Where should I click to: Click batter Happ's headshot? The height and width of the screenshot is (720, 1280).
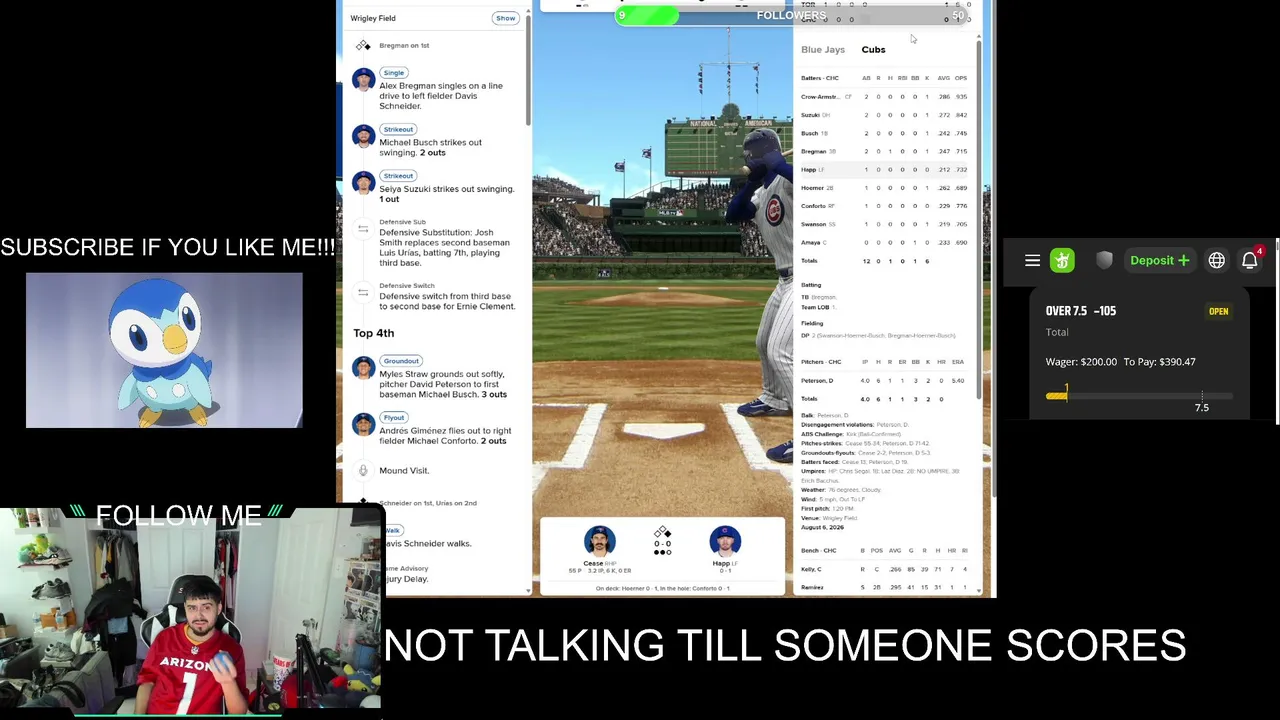(x=725, y=542)
